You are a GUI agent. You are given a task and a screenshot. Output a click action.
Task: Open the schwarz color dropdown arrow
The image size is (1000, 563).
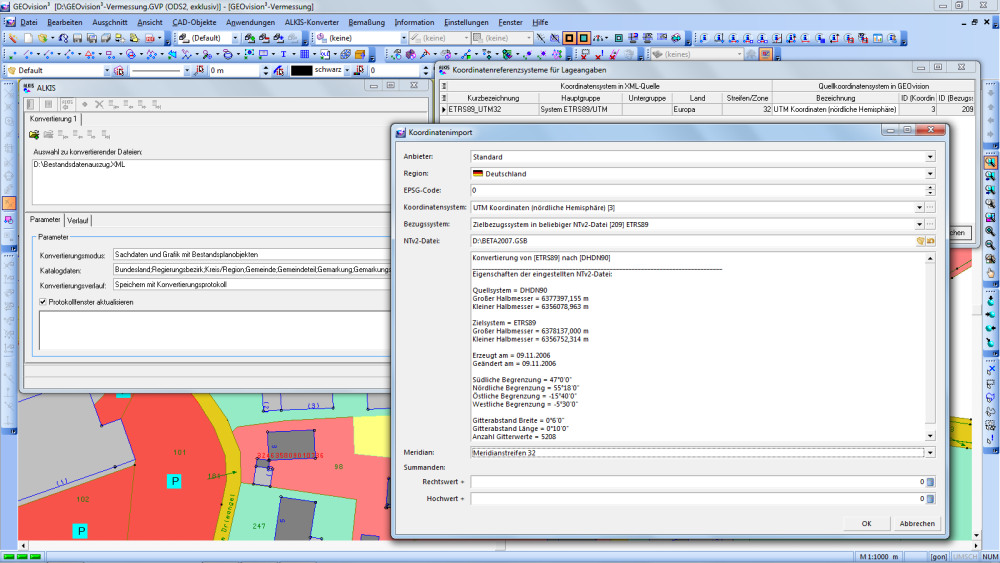347,71
